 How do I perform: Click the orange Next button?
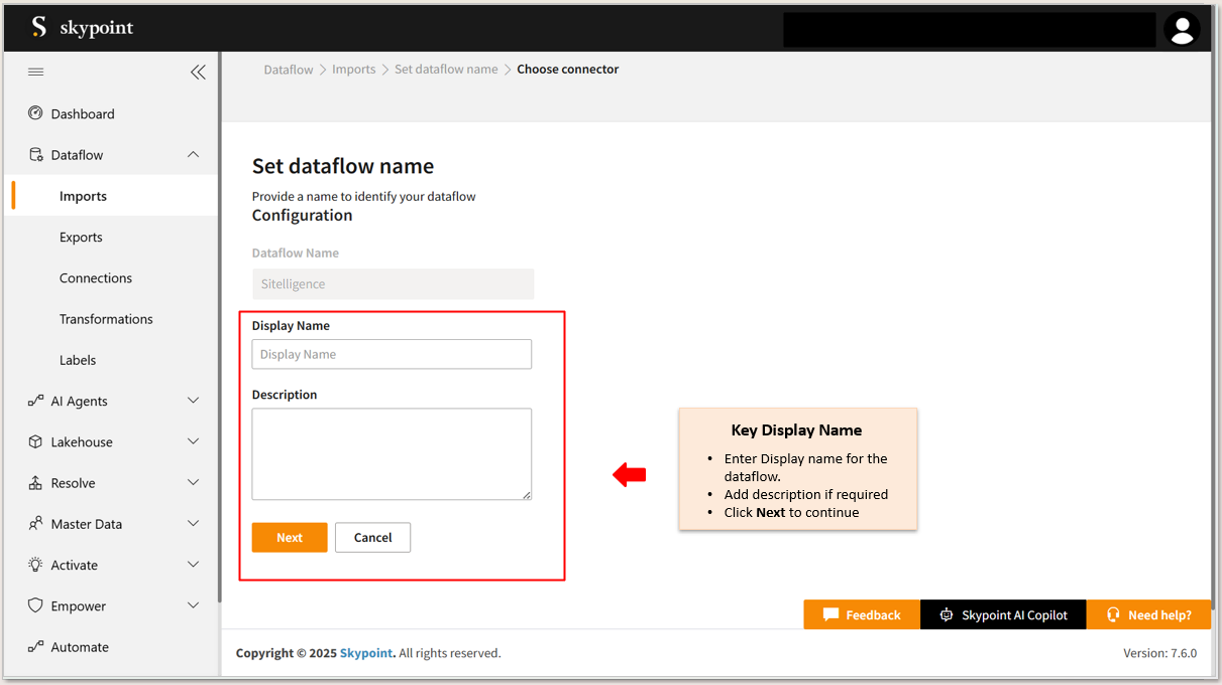click(289, 537)
